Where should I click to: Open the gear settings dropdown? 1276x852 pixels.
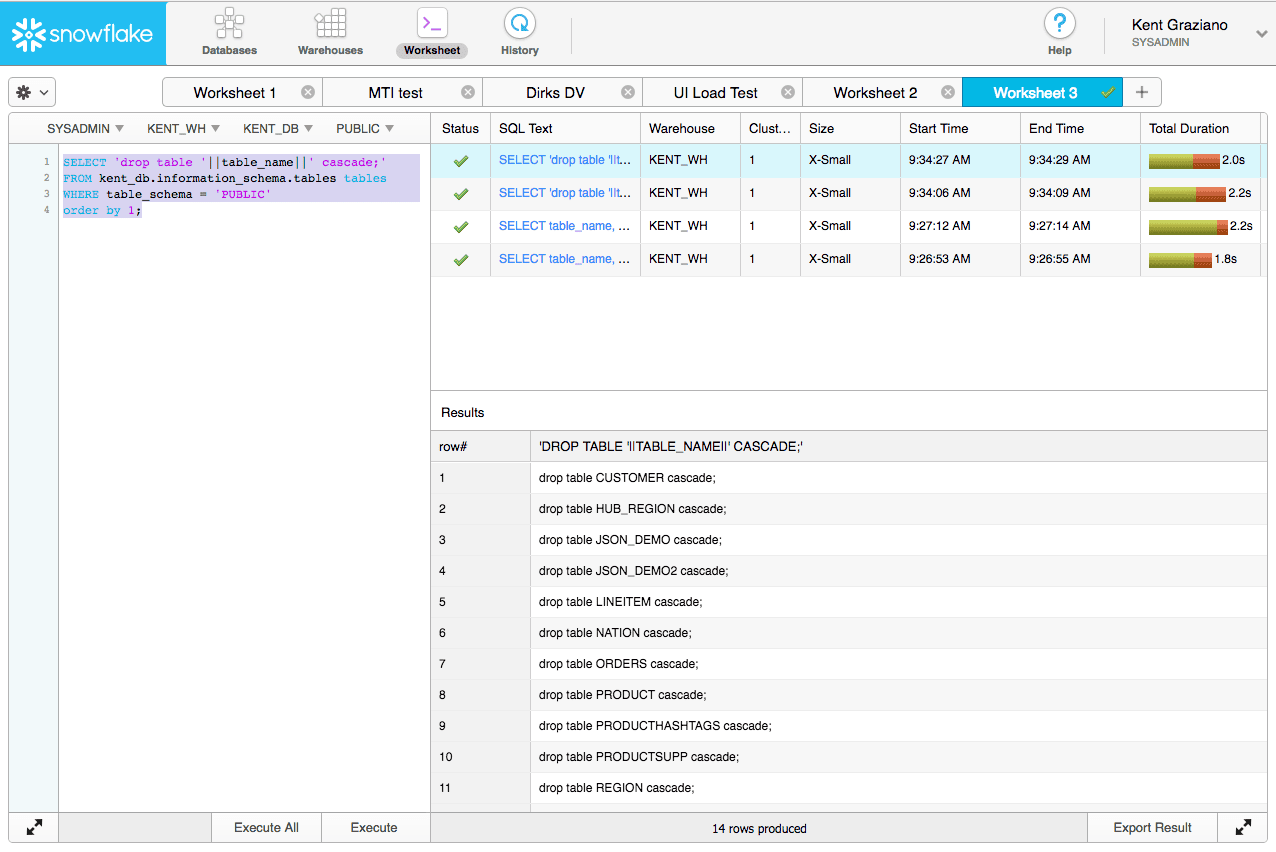32,93
